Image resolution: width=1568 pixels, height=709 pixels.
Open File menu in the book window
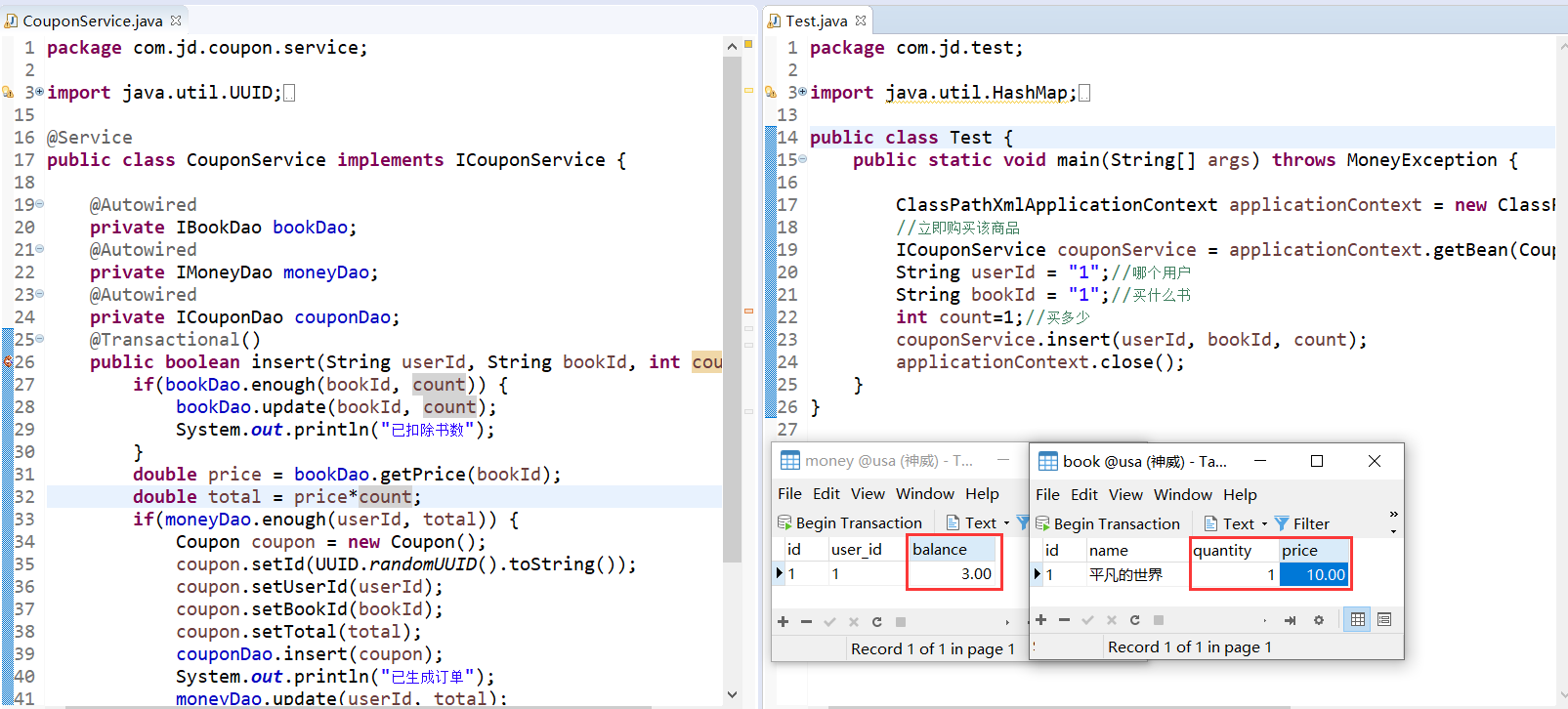1047,494
